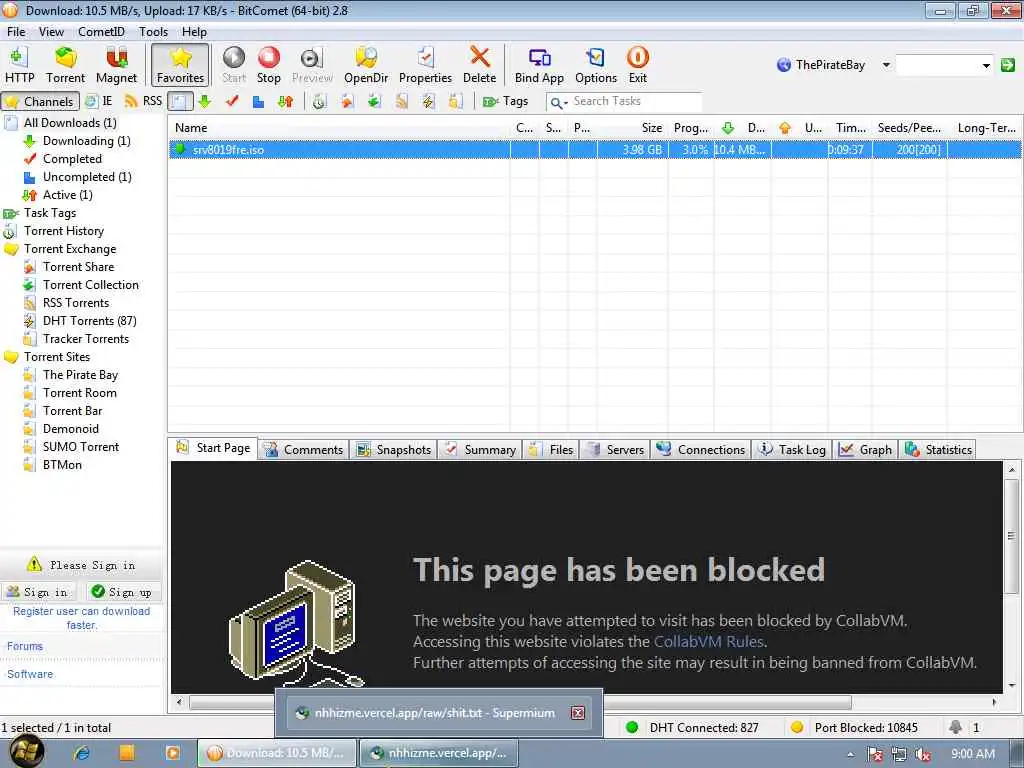
Task: Open the download directory with OpenDir
Action: pos(366,65)
